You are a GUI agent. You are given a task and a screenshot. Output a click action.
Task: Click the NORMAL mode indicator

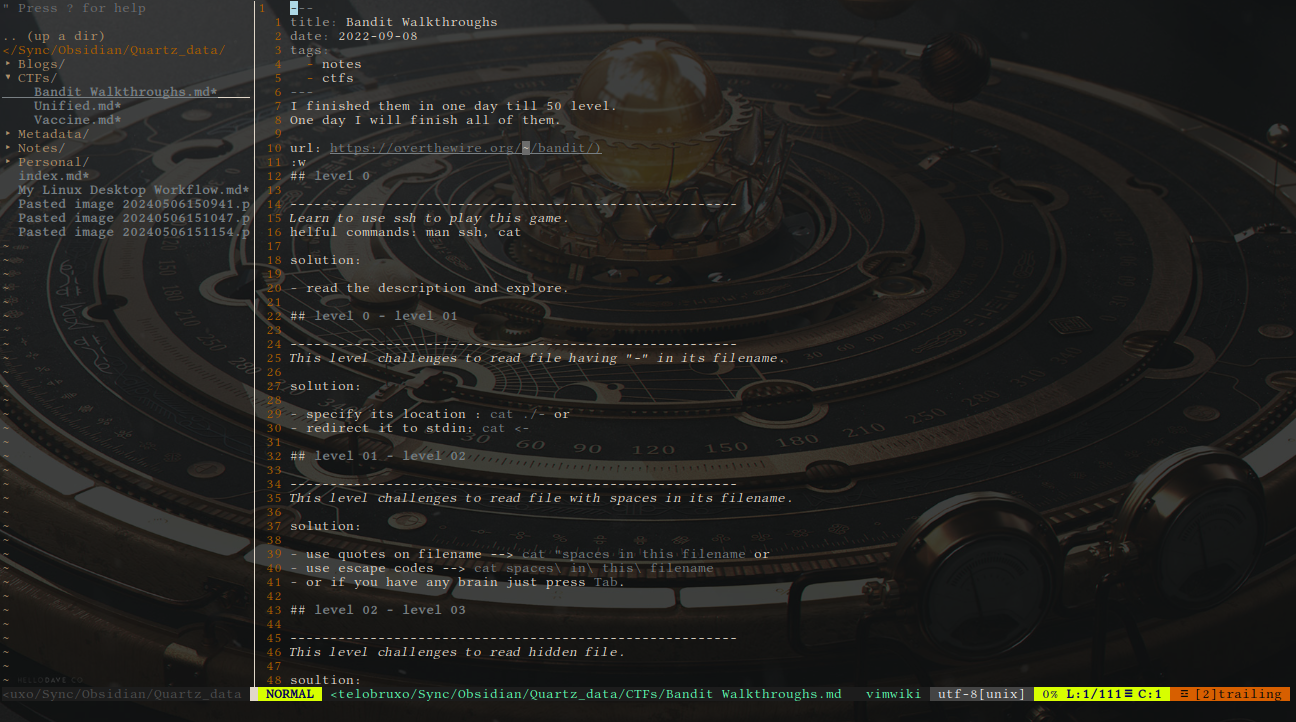(x=290, y=694)
